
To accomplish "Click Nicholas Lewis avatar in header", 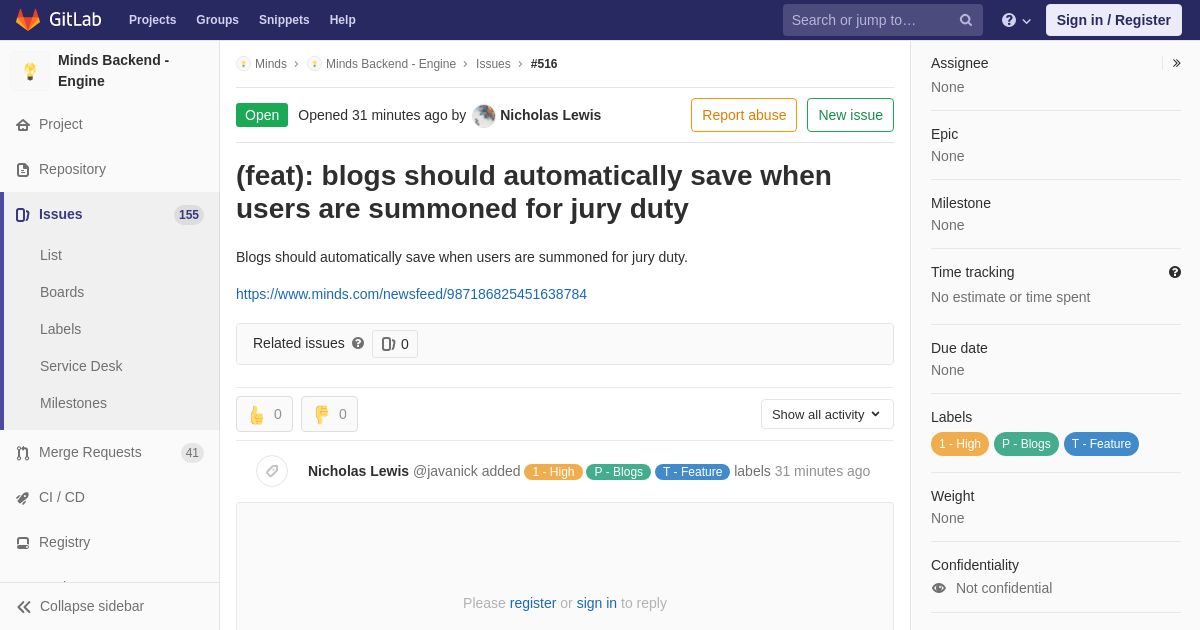I will coord(484,115).
